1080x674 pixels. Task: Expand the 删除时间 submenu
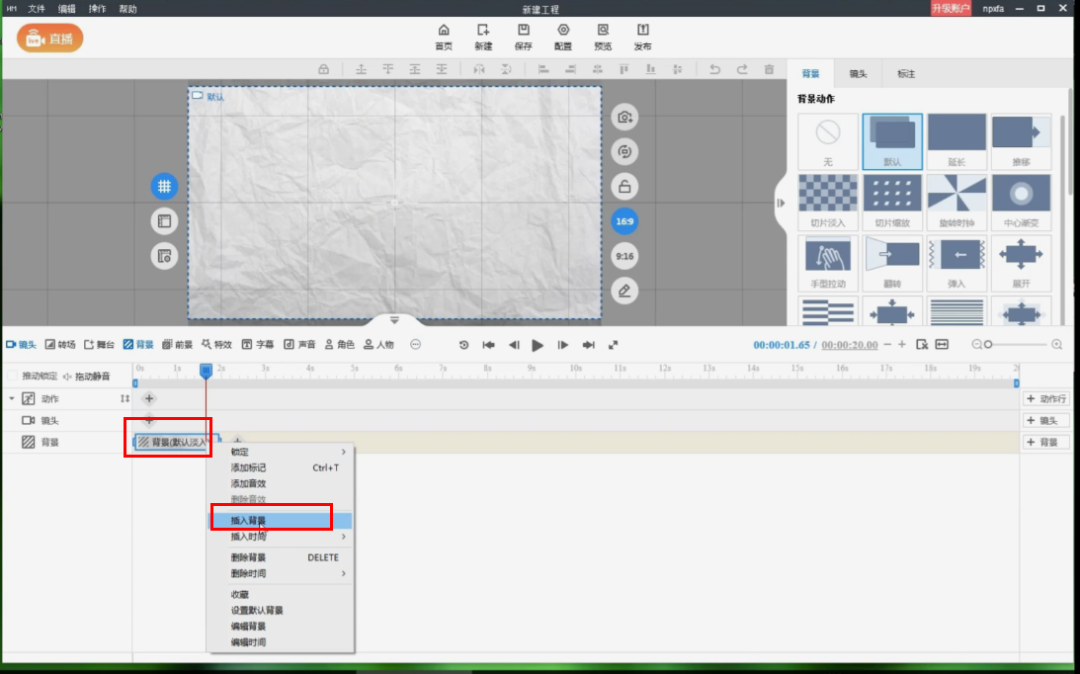280,573
